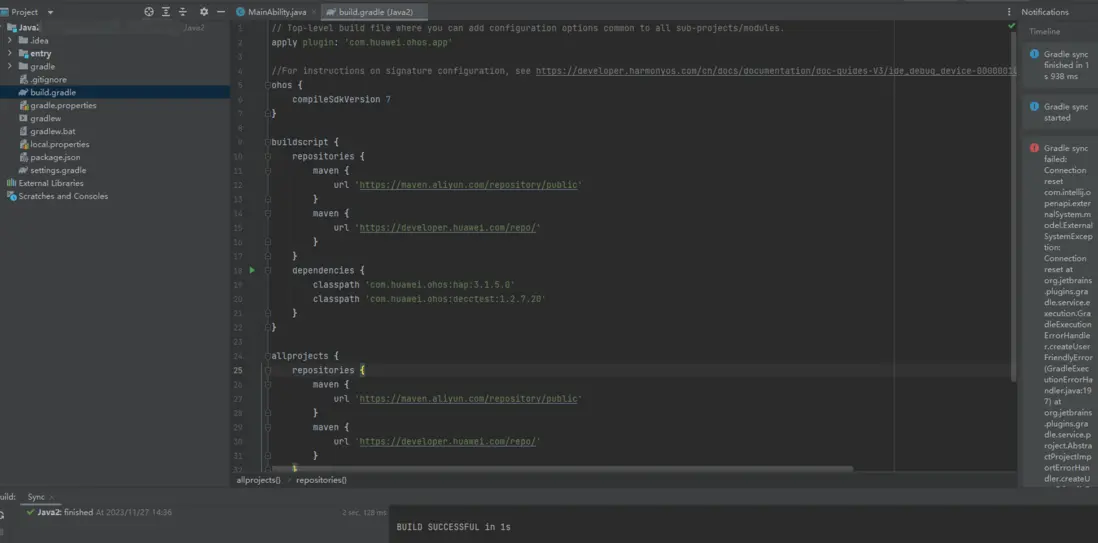Open the aliyun maven URL on line 27
The height and width of the screenshot is (543, 1098).
(x=468, y=399)
